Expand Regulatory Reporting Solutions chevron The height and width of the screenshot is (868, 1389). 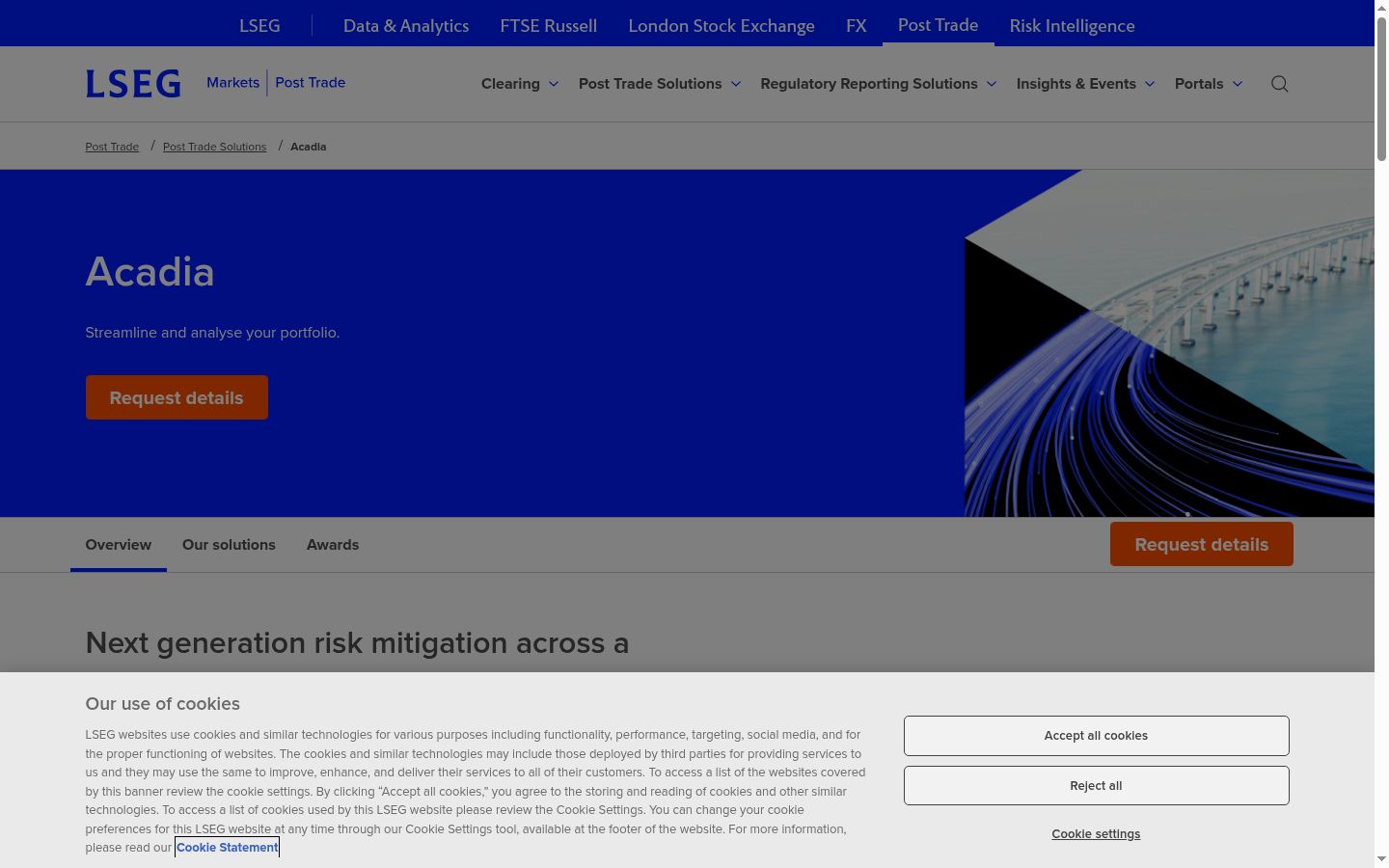(x=992, y=84)
